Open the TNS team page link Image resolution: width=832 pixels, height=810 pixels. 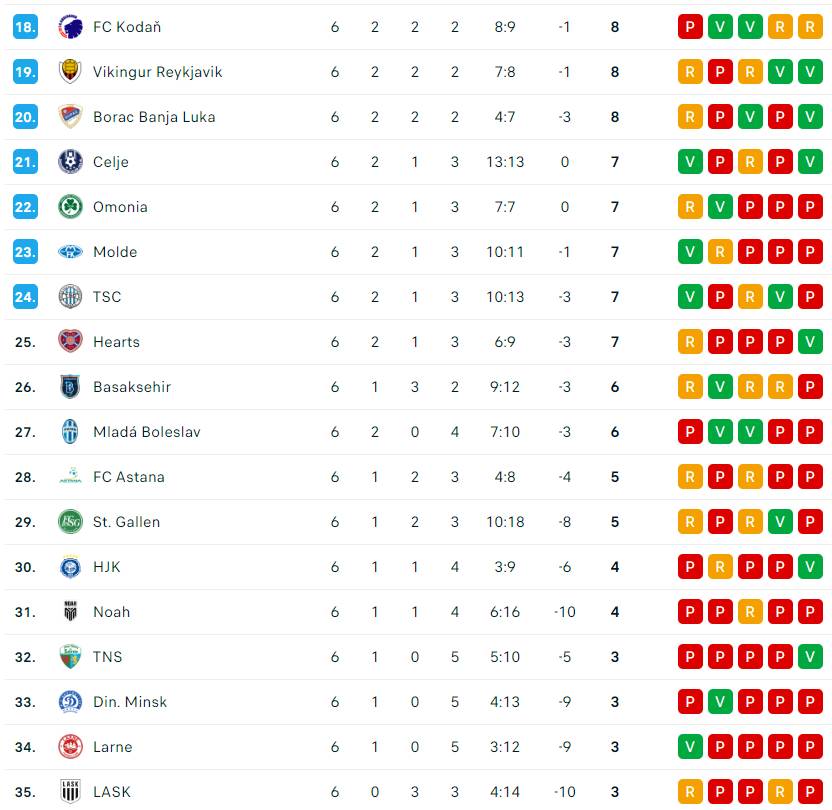tap(108, 657)
